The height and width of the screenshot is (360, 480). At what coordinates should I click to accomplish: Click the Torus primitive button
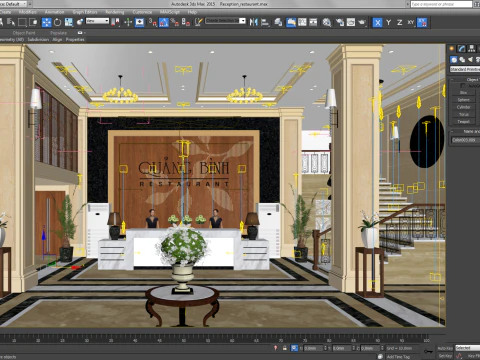(x=464, y=114)
